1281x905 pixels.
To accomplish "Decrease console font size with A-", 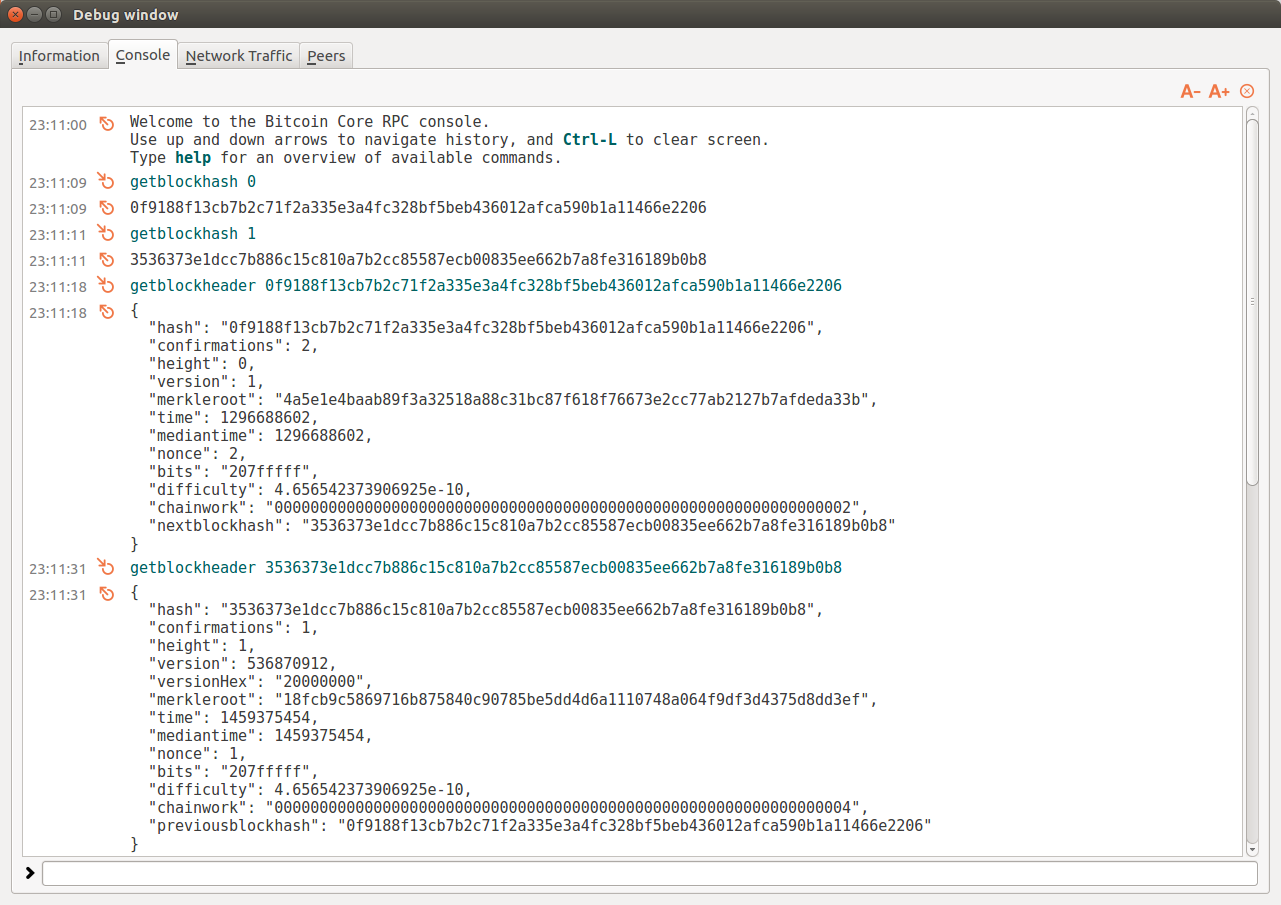I will (x=1190, y=92).
